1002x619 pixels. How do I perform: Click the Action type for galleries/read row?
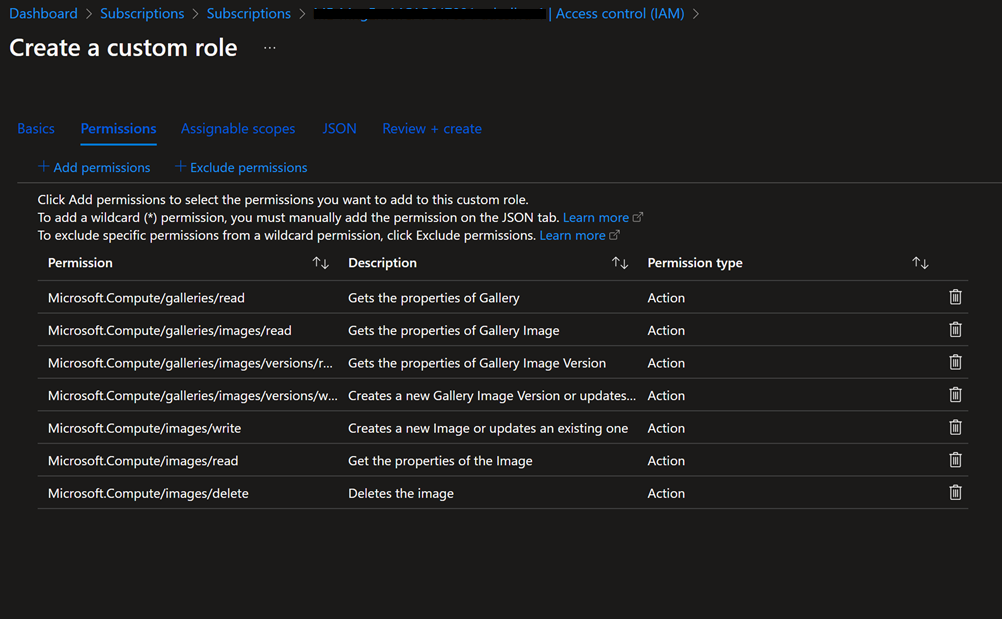pyautogui.click(x=666, y=298)
